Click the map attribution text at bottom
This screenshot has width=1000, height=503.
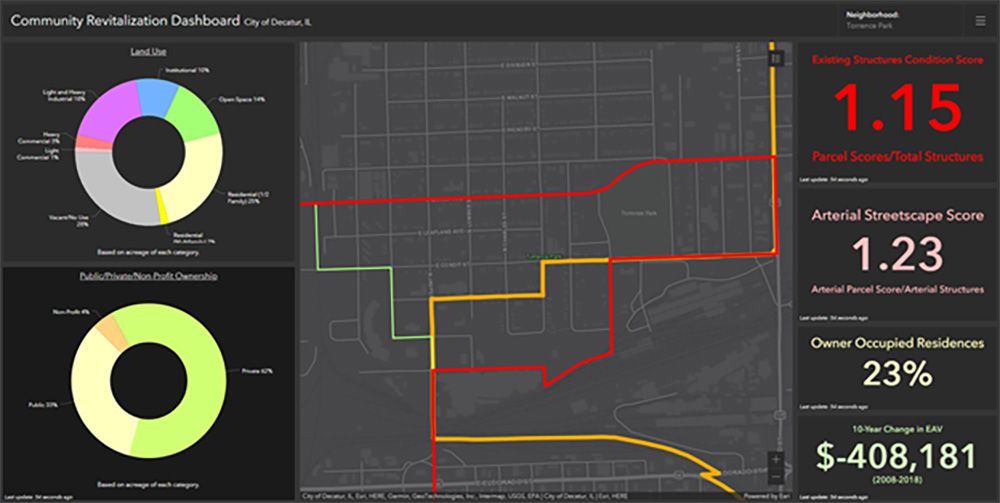click(465, 495)
